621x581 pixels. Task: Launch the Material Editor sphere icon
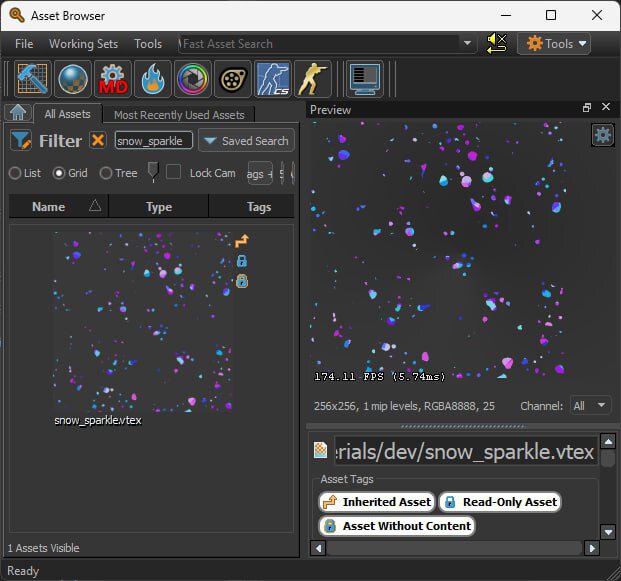tap(73, 79)
